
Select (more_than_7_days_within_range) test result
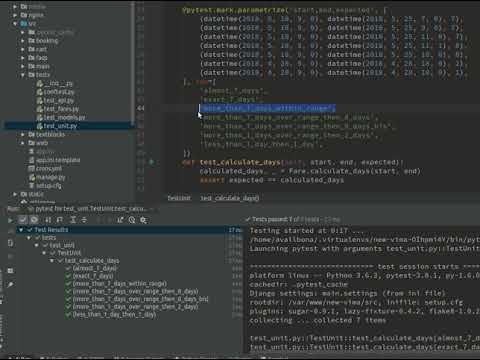point(120,284)
